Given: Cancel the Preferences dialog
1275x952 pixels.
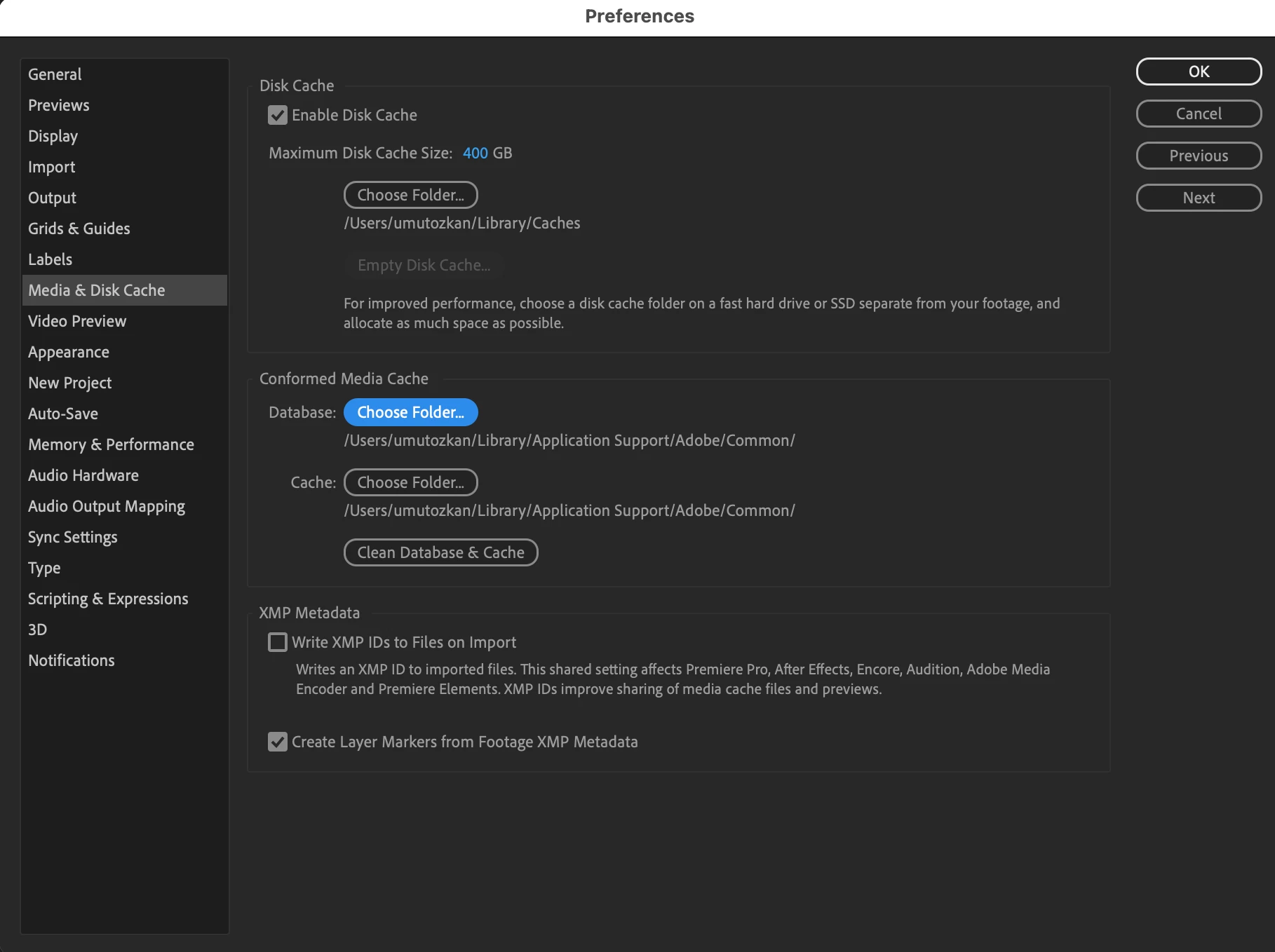Looking at the screenshot, I should click(x=1199, y=114).
